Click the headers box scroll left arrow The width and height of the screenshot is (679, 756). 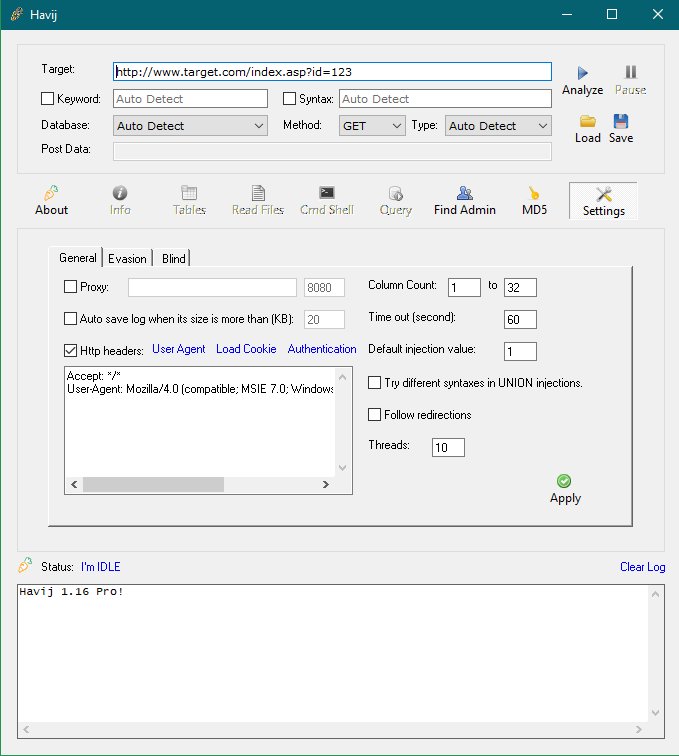tap(74, 485)
